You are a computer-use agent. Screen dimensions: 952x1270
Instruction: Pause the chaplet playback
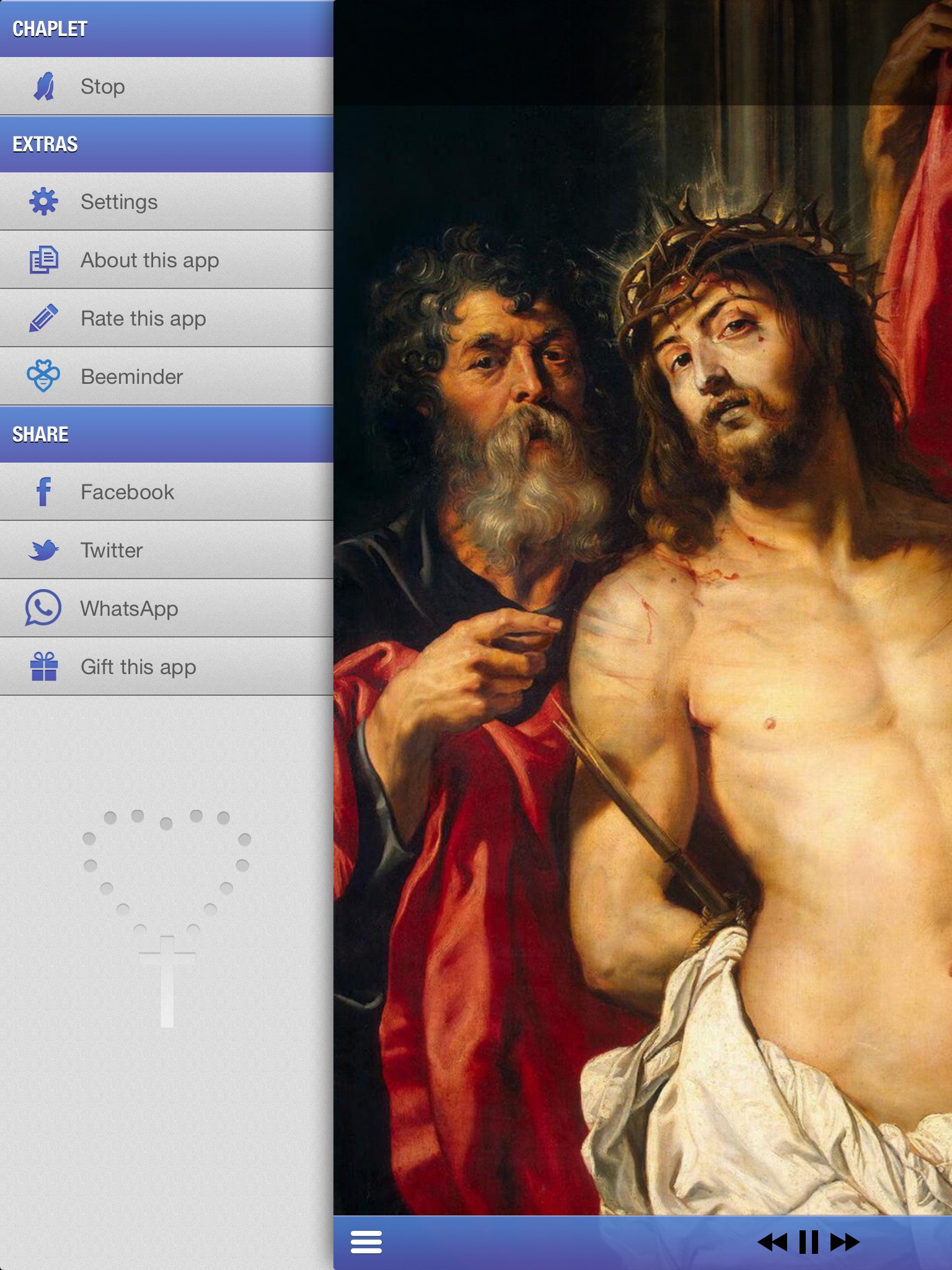[809, 1242]
